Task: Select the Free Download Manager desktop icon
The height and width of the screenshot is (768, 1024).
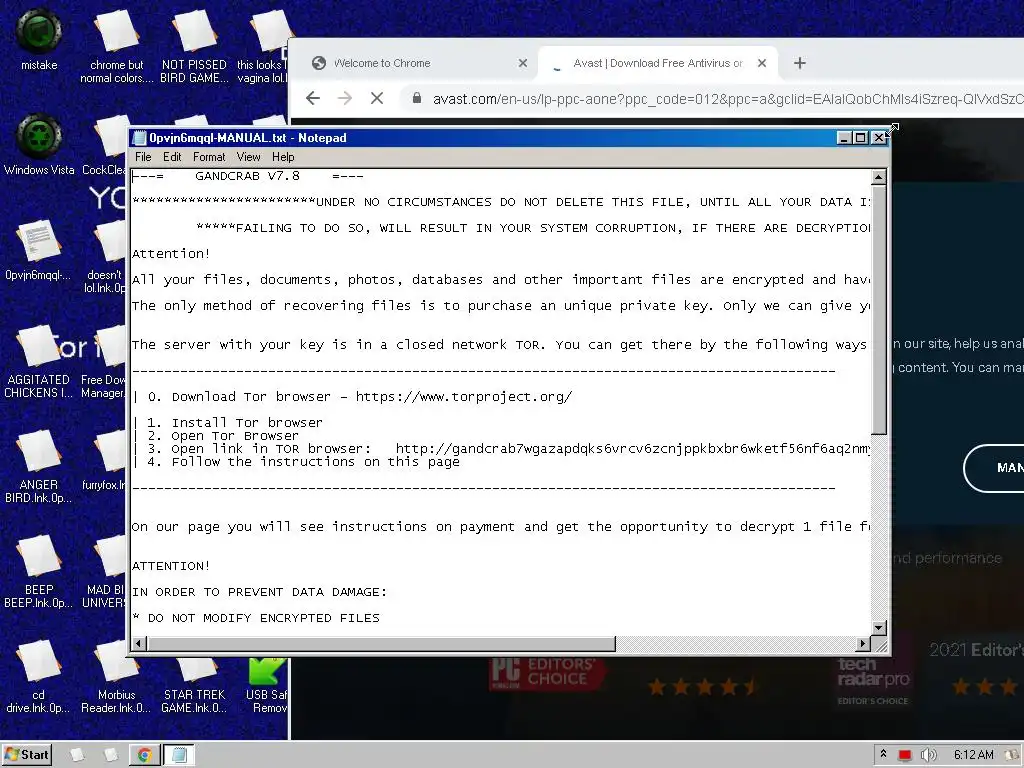Action: [103, 362]
